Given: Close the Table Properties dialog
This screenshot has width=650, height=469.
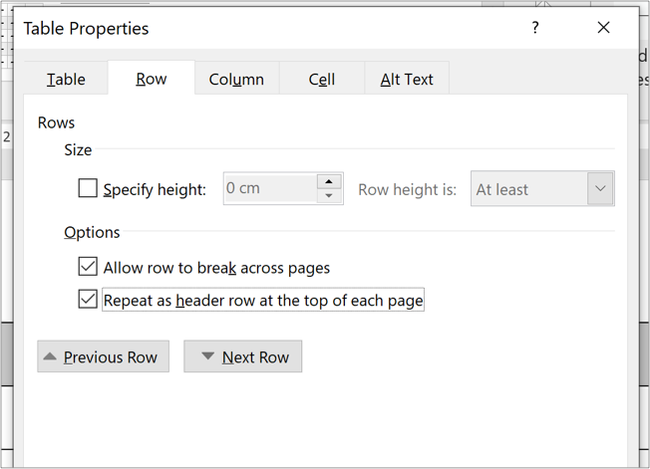Looking at the screenshot, I should [x=604, y=28].
